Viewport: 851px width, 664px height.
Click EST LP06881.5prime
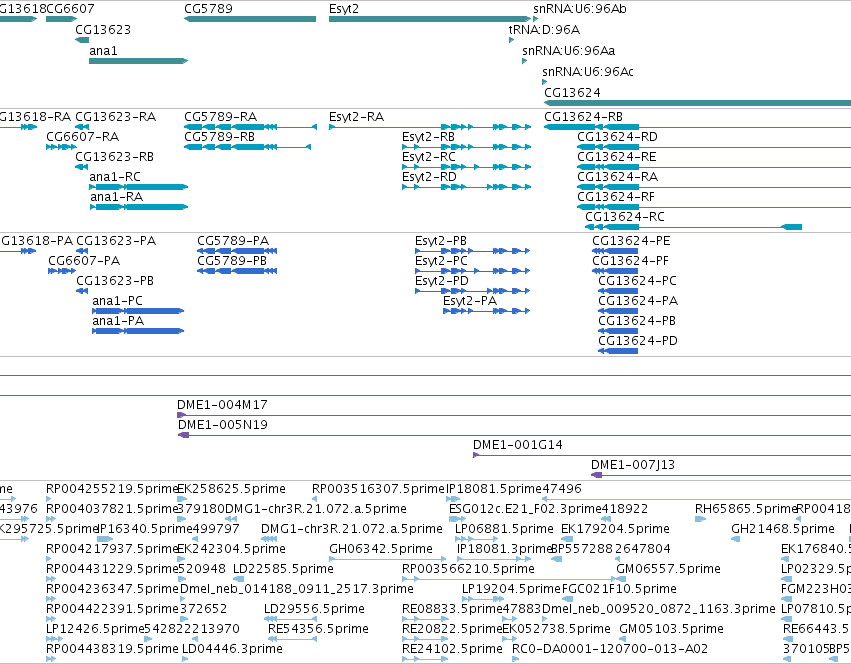[x=476, y=539]
